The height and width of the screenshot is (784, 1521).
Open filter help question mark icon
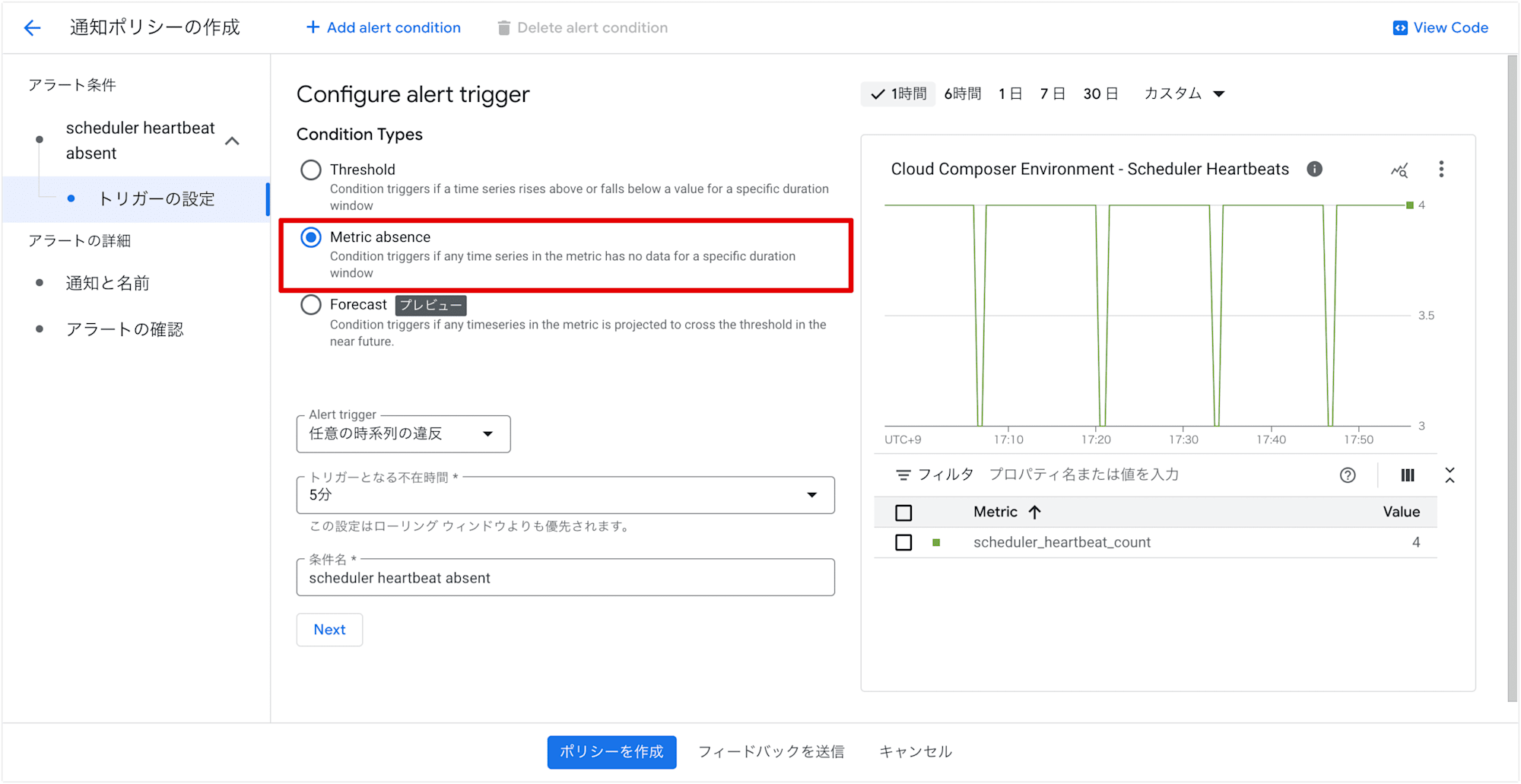(x=1348, y=475)
